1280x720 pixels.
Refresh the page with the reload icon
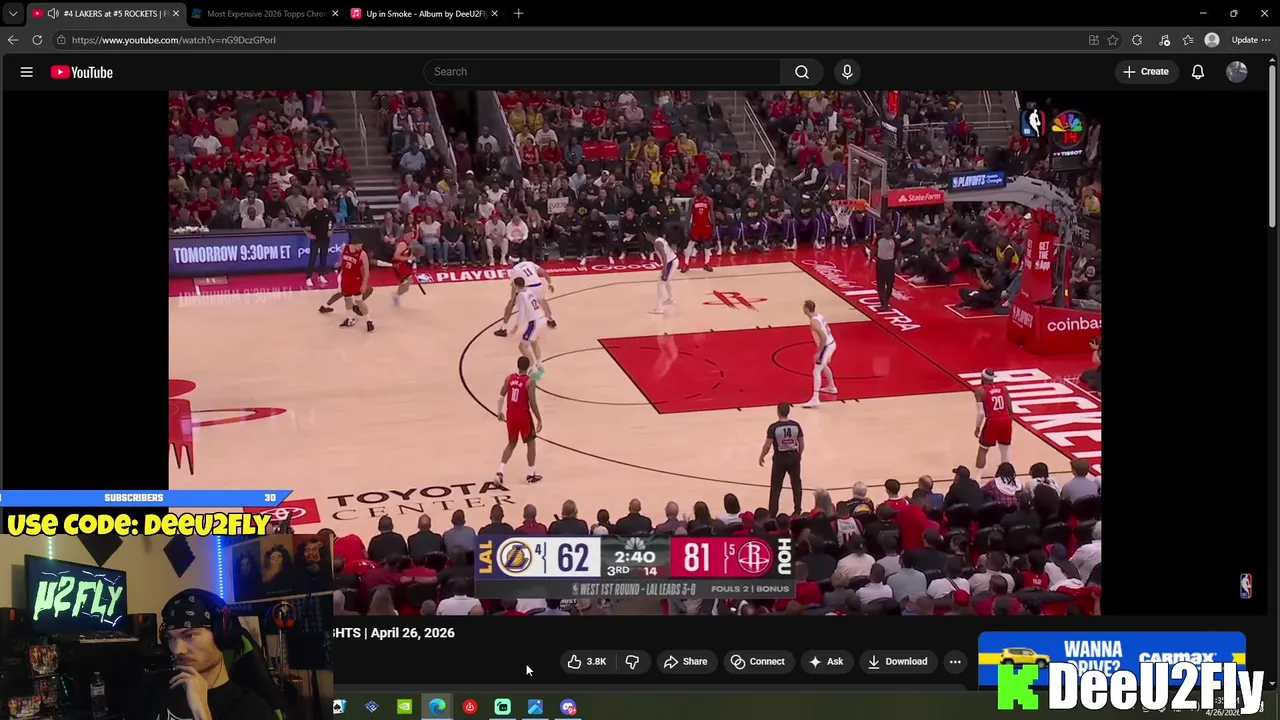point(37,40)
